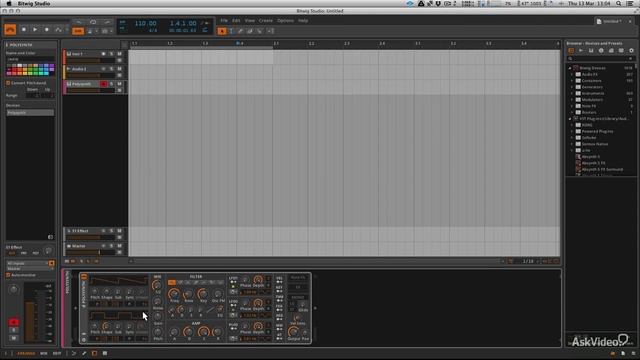Image resolution: width=640 pixels, height=360 pixels.
Task: Select Polysynth in the inspector Devices list
Action: (x=30, y=113)
